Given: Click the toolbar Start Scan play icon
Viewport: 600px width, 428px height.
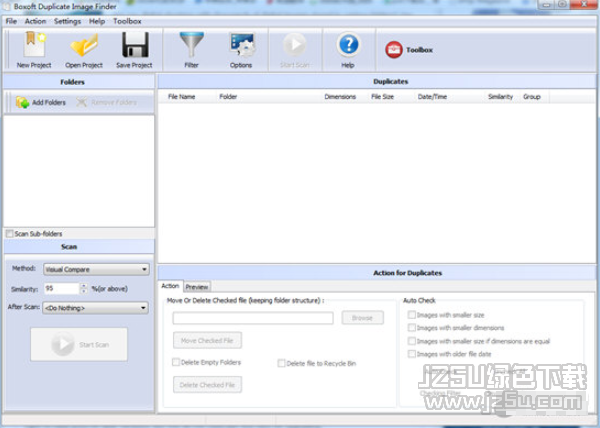Looking at the screenshot, I should 295,44.
